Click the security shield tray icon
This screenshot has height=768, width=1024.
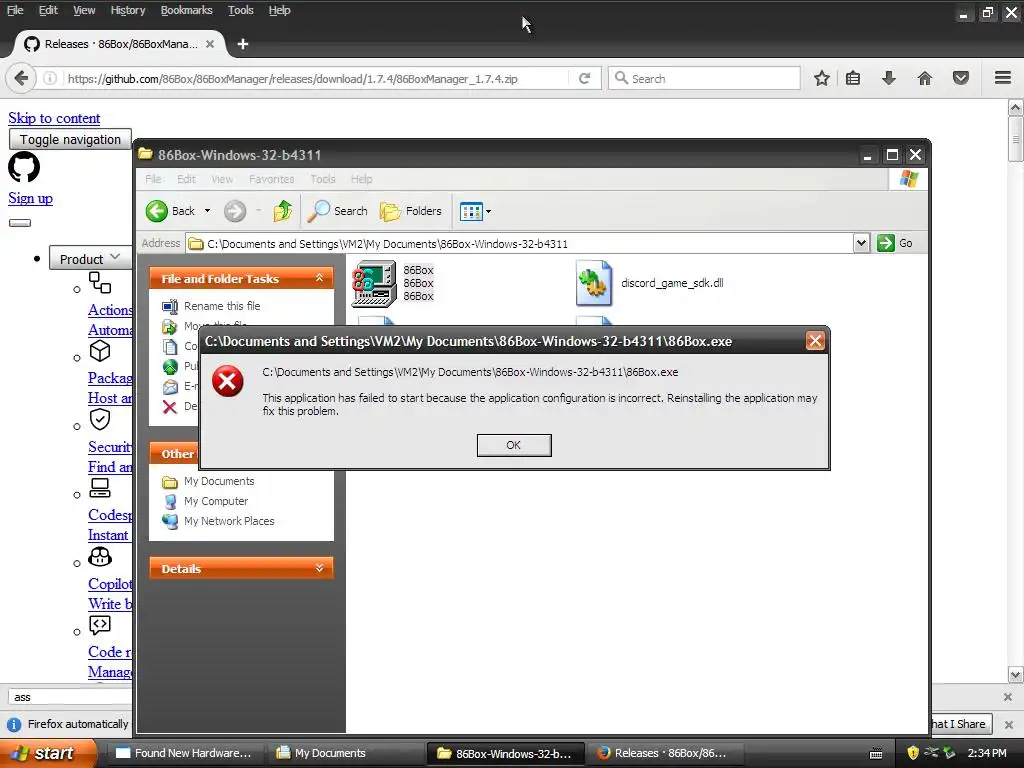913,753
